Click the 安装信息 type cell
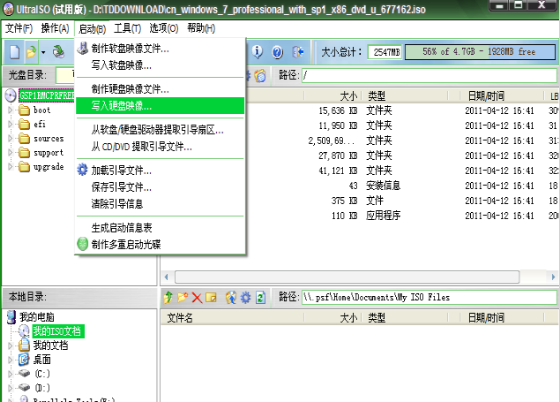559x402 pixels. pos(383,185)
